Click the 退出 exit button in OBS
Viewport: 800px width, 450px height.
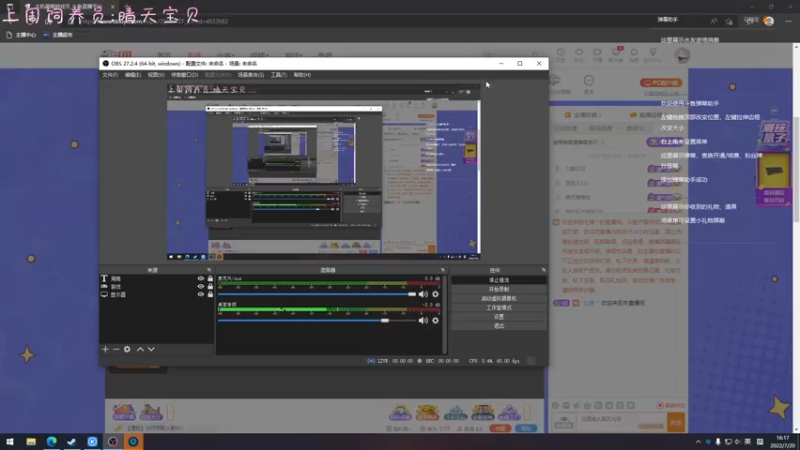(498, 326)
